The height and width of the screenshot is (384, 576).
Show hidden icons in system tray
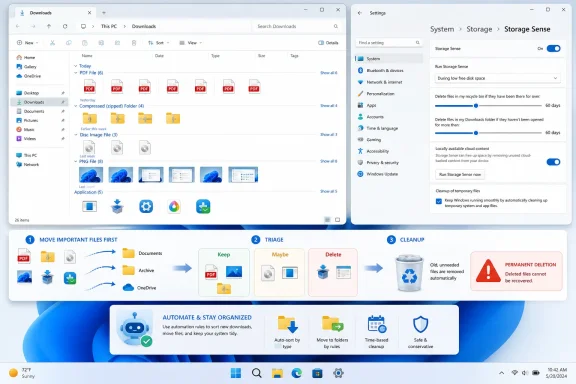coord(501,373)
